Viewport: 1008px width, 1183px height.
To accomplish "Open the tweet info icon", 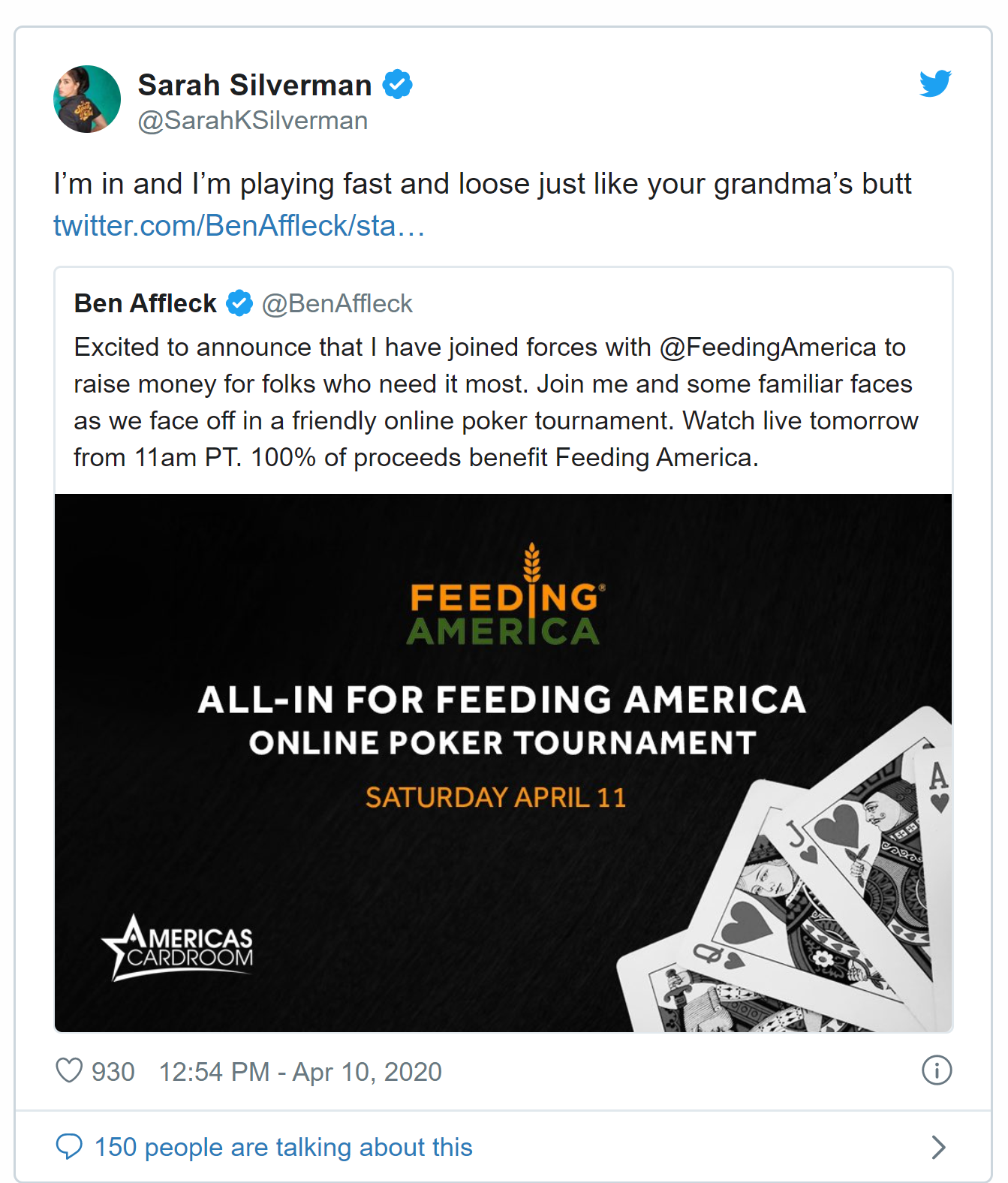I will coord(936,1070).
